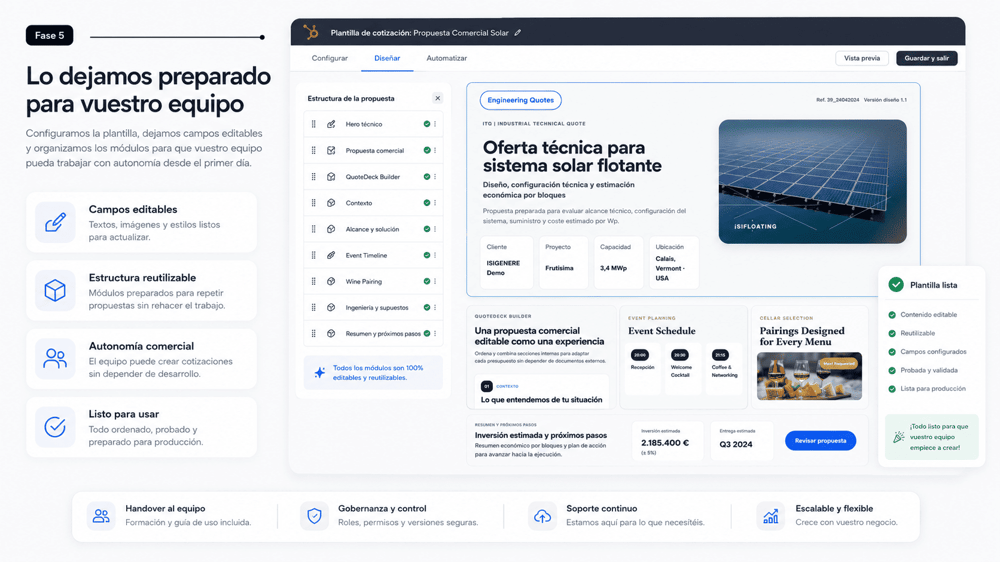1000x562 pixels.
Task: Click the Ingeniería y supuestos module icon
Action: click(331, 307)
